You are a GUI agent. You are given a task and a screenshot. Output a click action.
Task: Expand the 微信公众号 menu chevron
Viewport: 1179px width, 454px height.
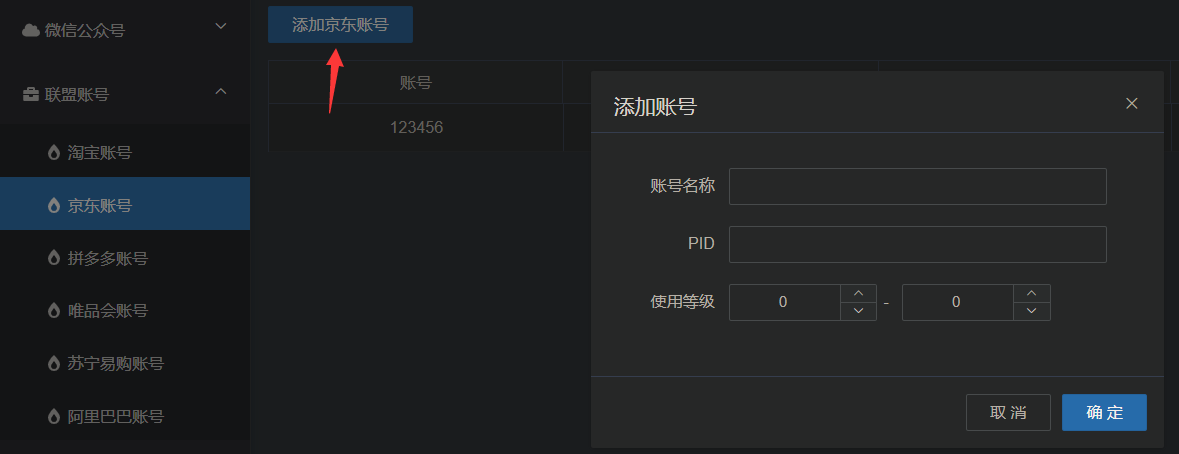click(x=221, y=26)
